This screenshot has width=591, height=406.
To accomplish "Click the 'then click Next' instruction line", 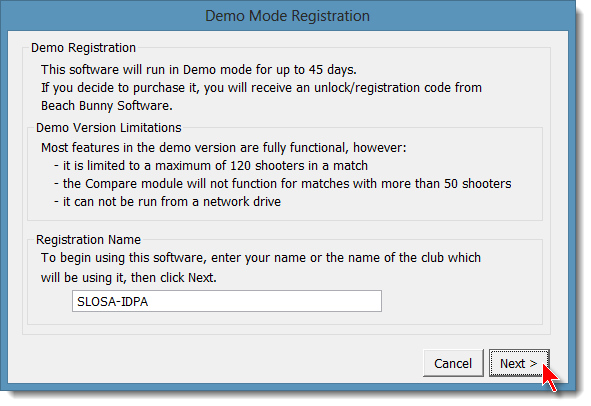I will [x=129, y=278].
